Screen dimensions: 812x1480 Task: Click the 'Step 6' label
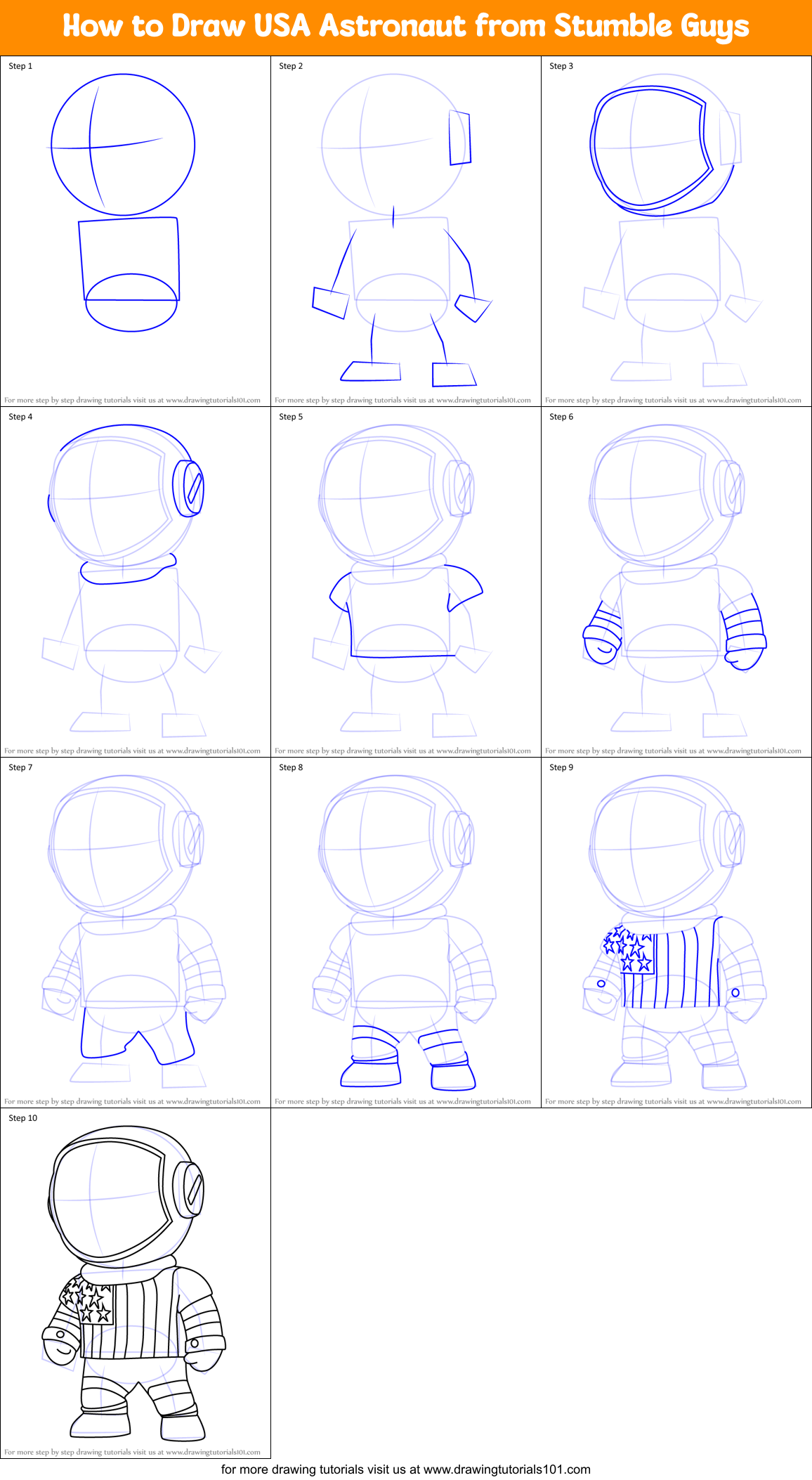point(561,417)
